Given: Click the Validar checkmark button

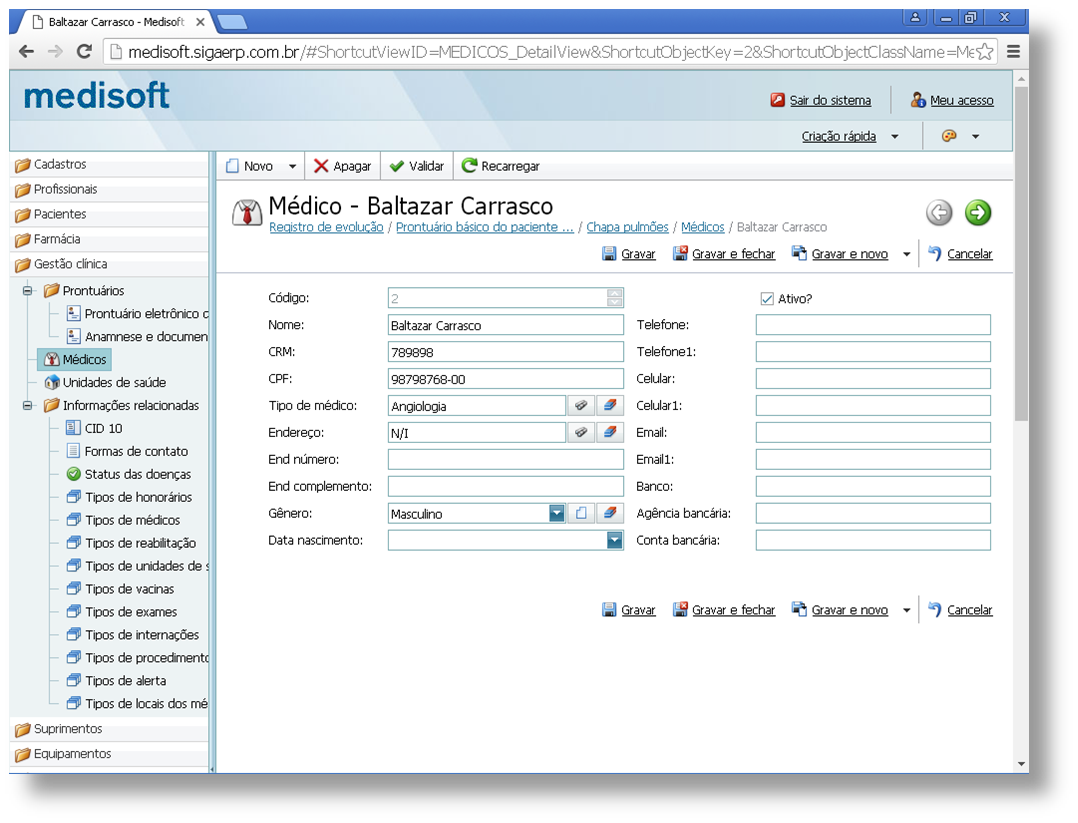Looking at the screenshot, I should (x=417, y=166).
